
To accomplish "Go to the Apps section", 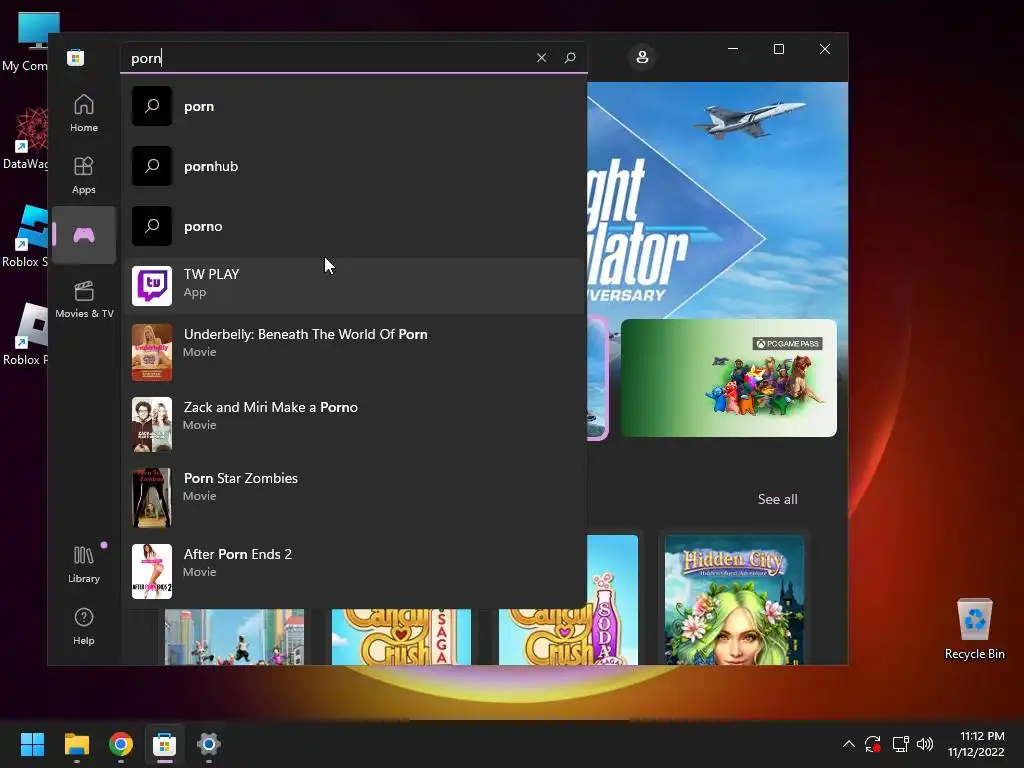I will pyautogui.click(x=84, y=175).
